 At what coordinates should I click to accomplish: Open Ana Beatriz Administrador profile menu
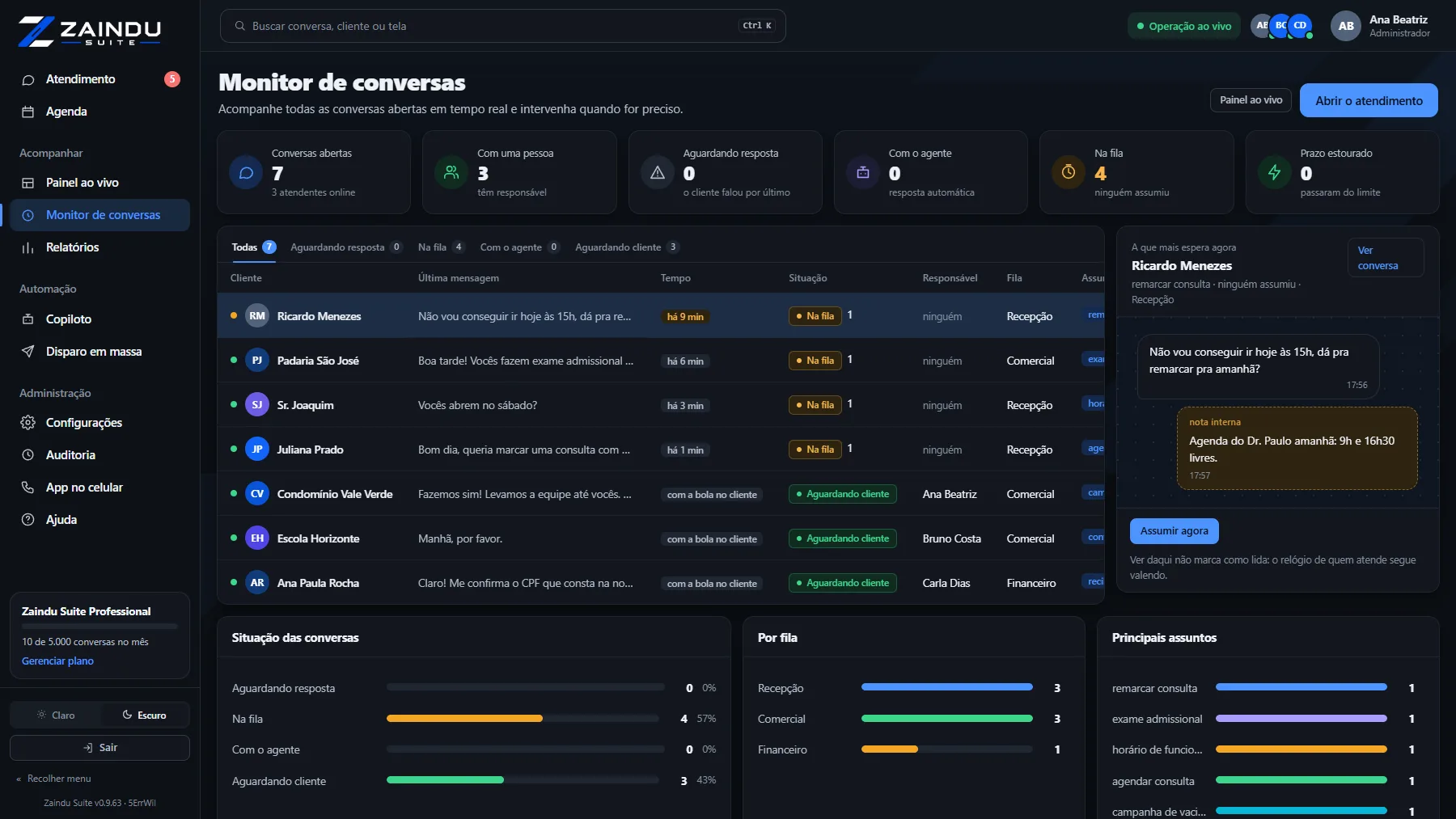pos(1380,26)
